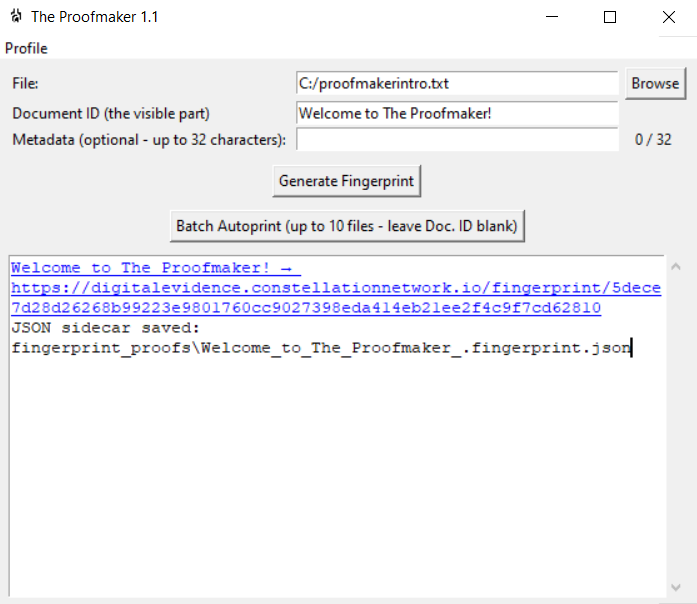Click the 'File:' label

click(25, 83)
